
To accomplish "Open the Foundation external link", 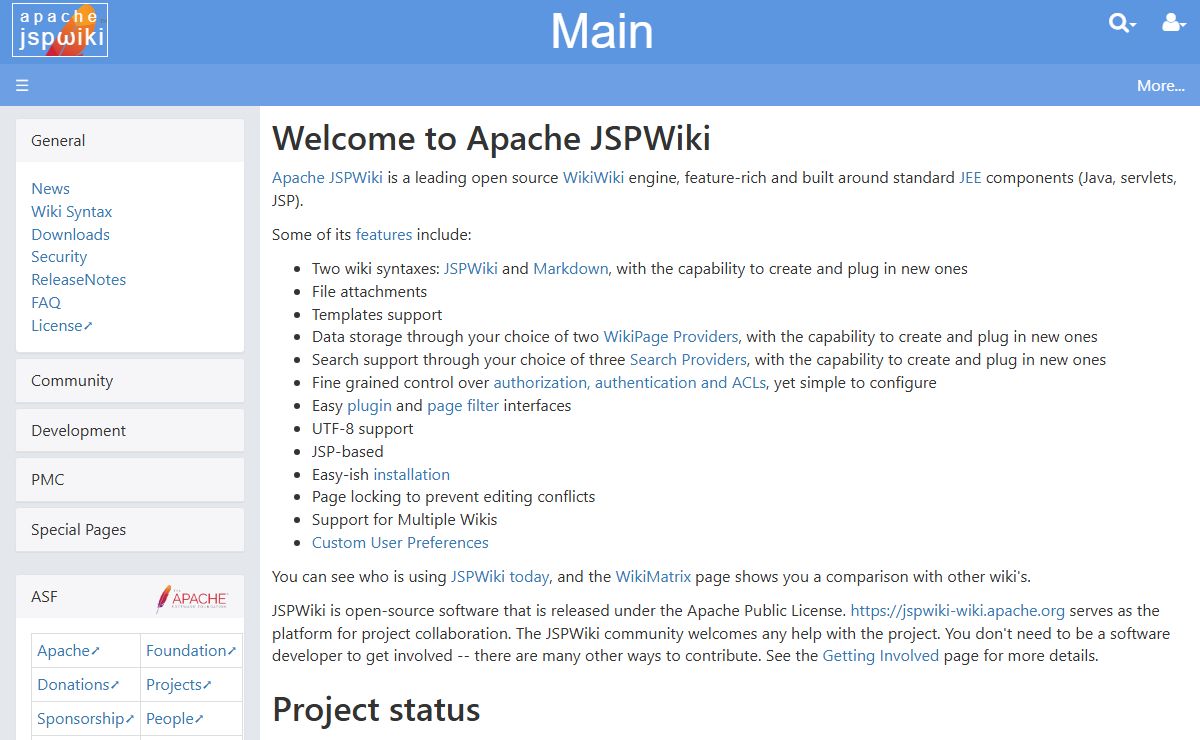I will click(191, 651).
